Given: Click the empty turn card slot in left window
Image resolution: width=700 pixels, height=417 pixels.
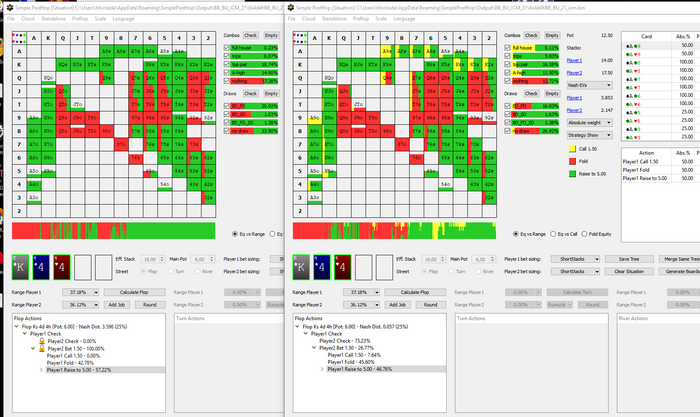Looking at the screenshot, I should pos(83,267).
